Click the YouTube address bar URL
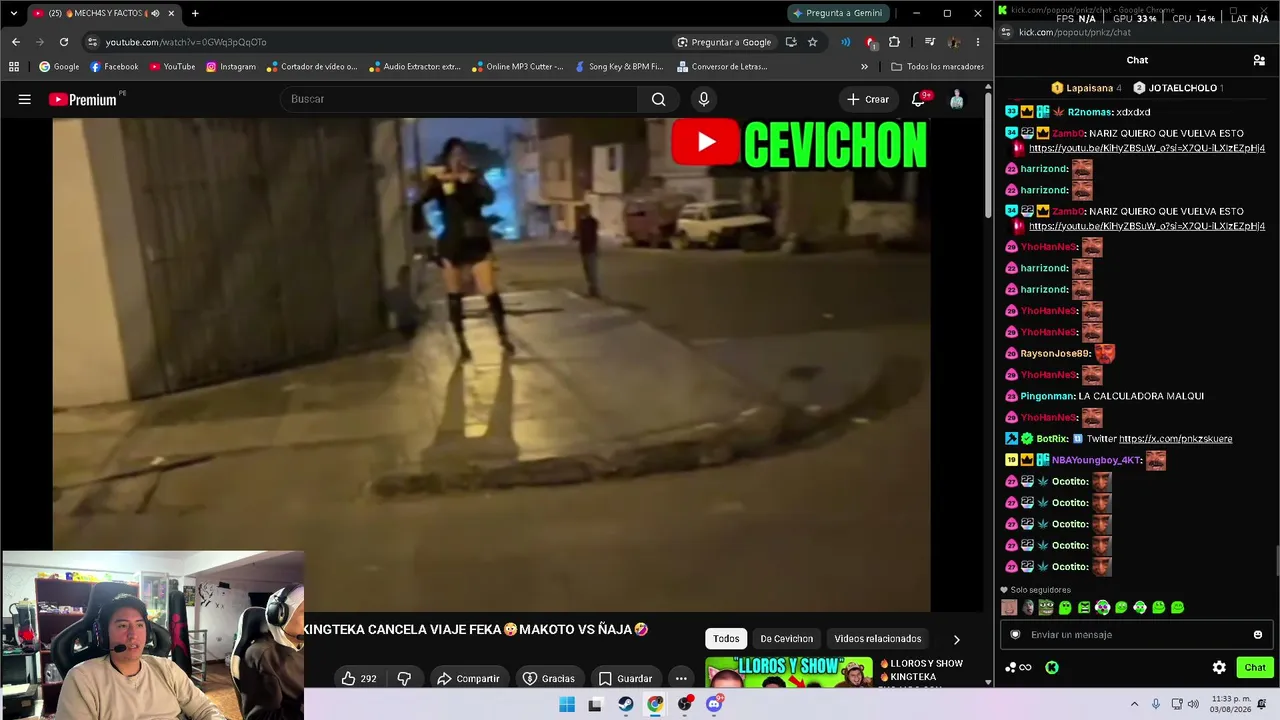 [186, 42]
